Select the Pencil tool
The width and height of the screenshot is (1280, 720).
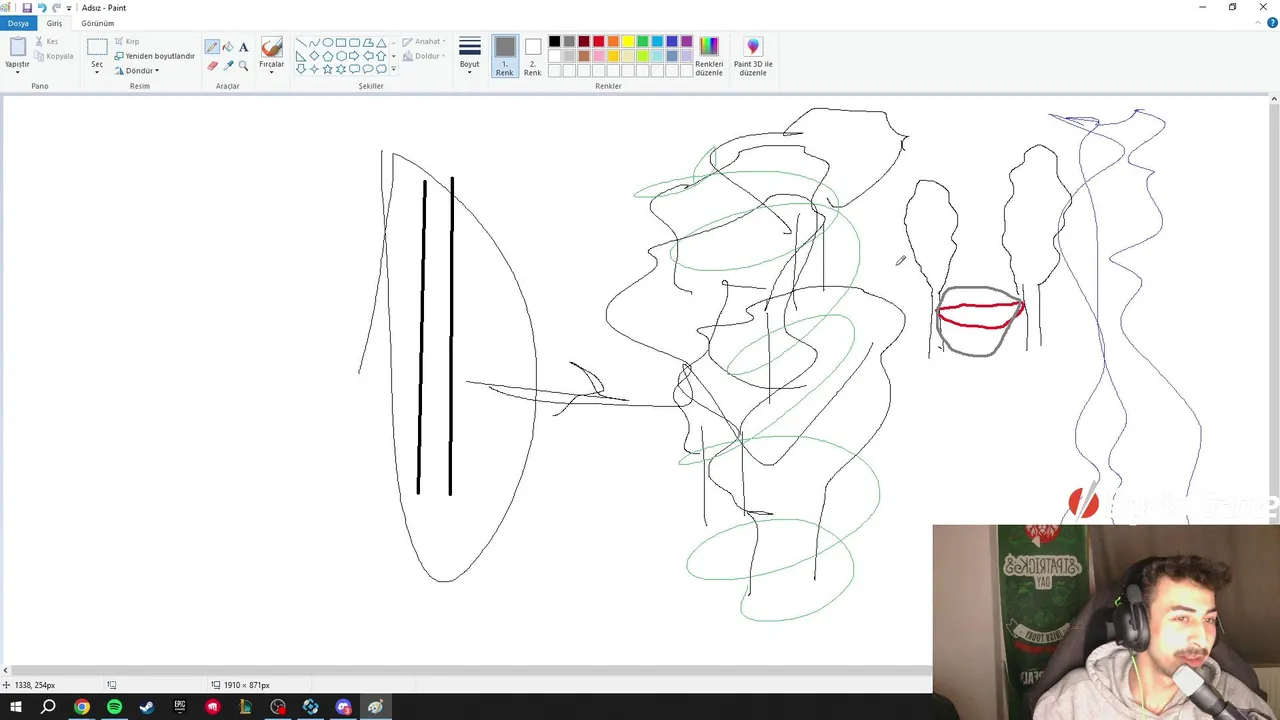(x=212, y=47)
